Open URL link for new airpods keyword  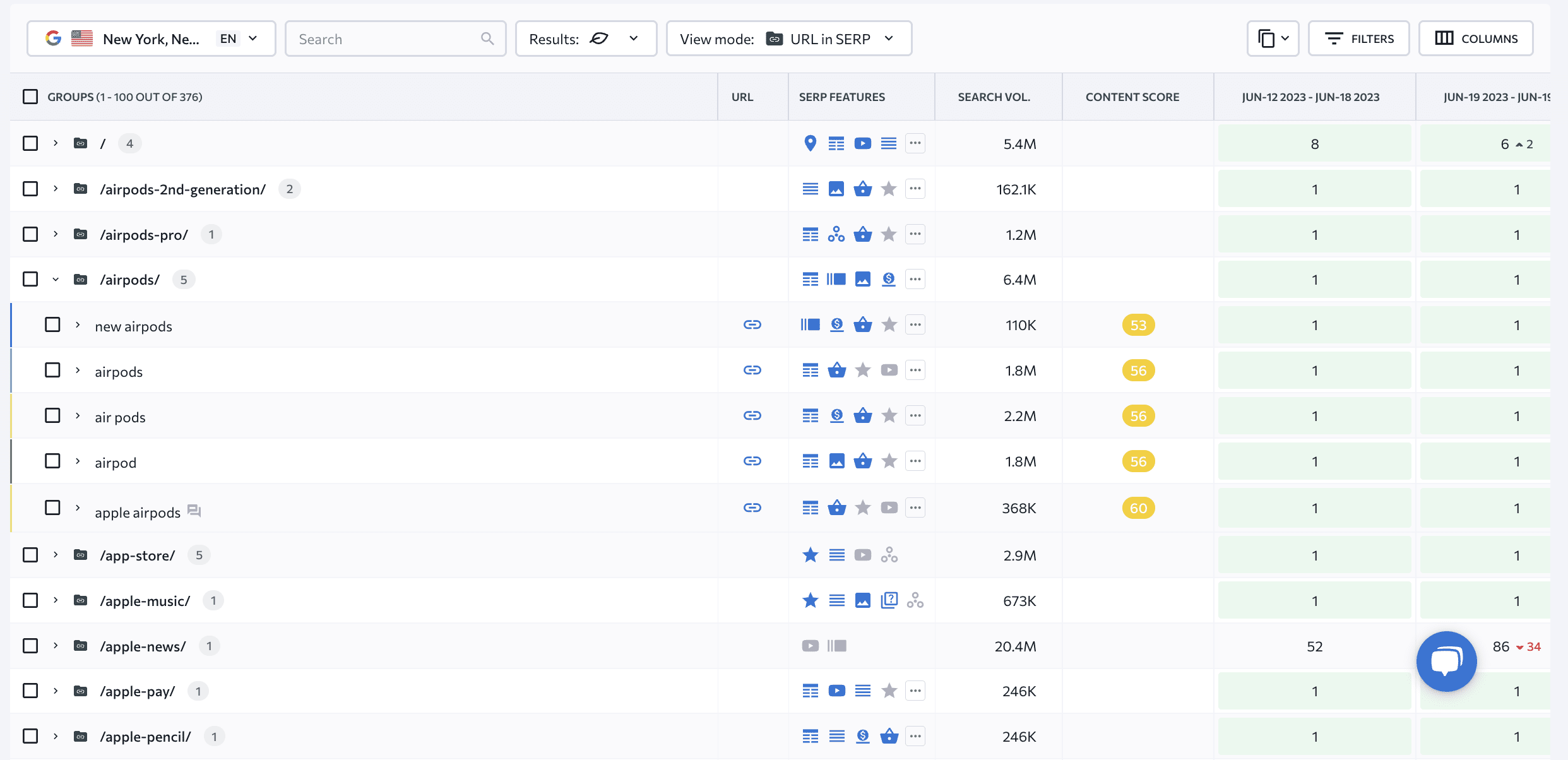[x=752, y=324]
